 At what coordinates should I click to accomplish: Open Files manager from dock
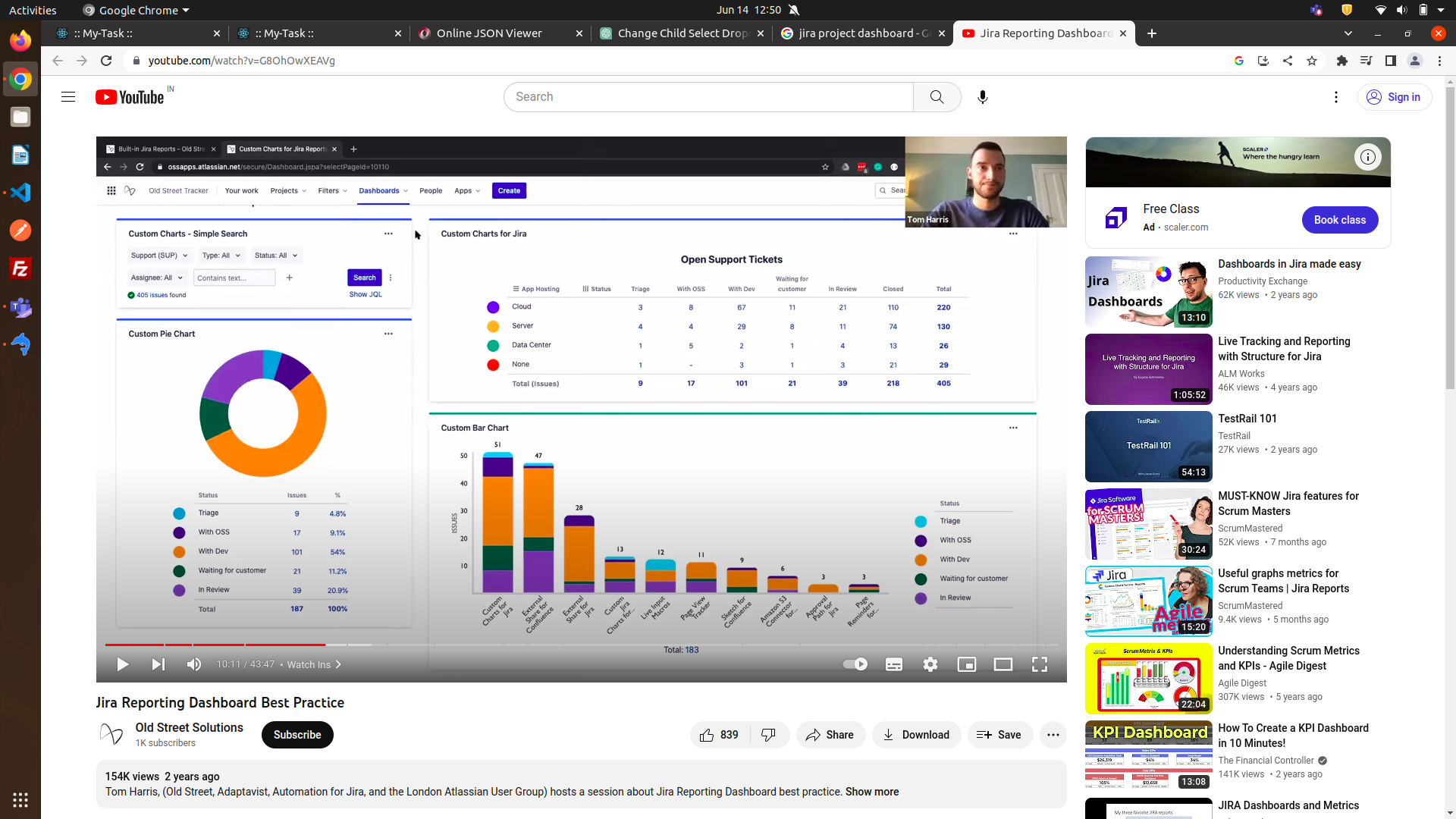20,117
